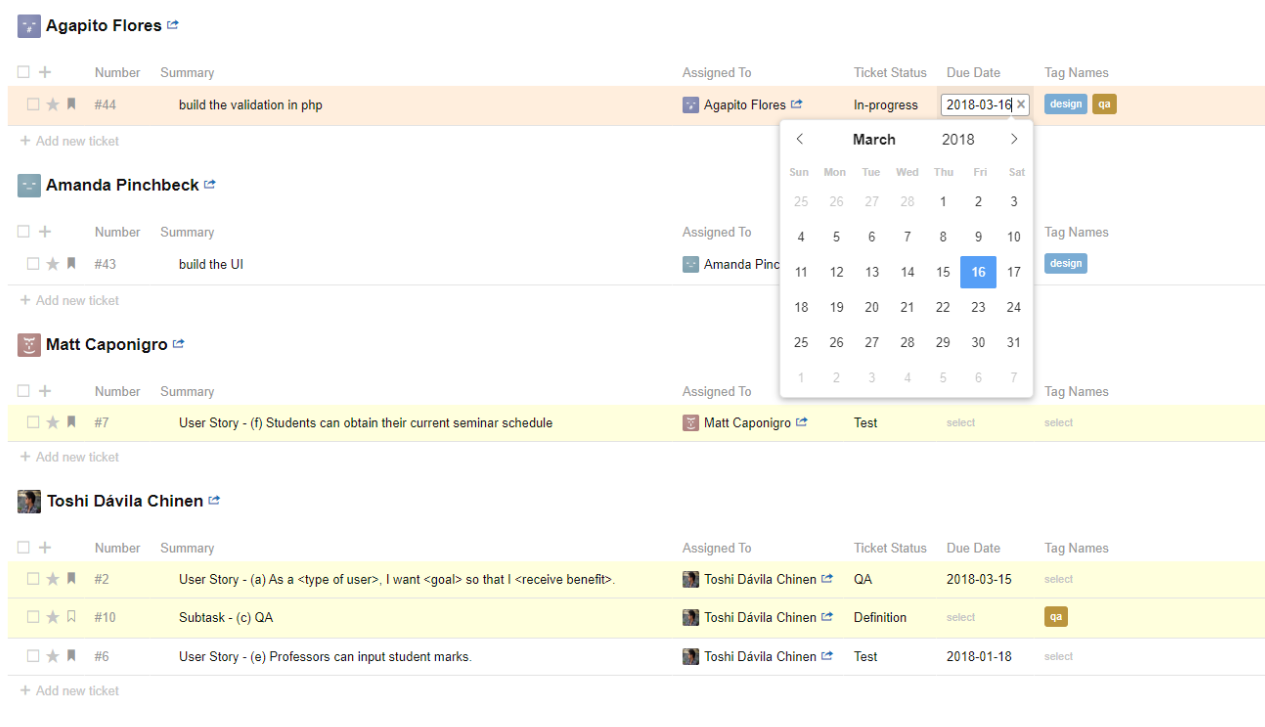
Task: Click plus icon in Matt Caponigro table header
Action: pos(45,391)
